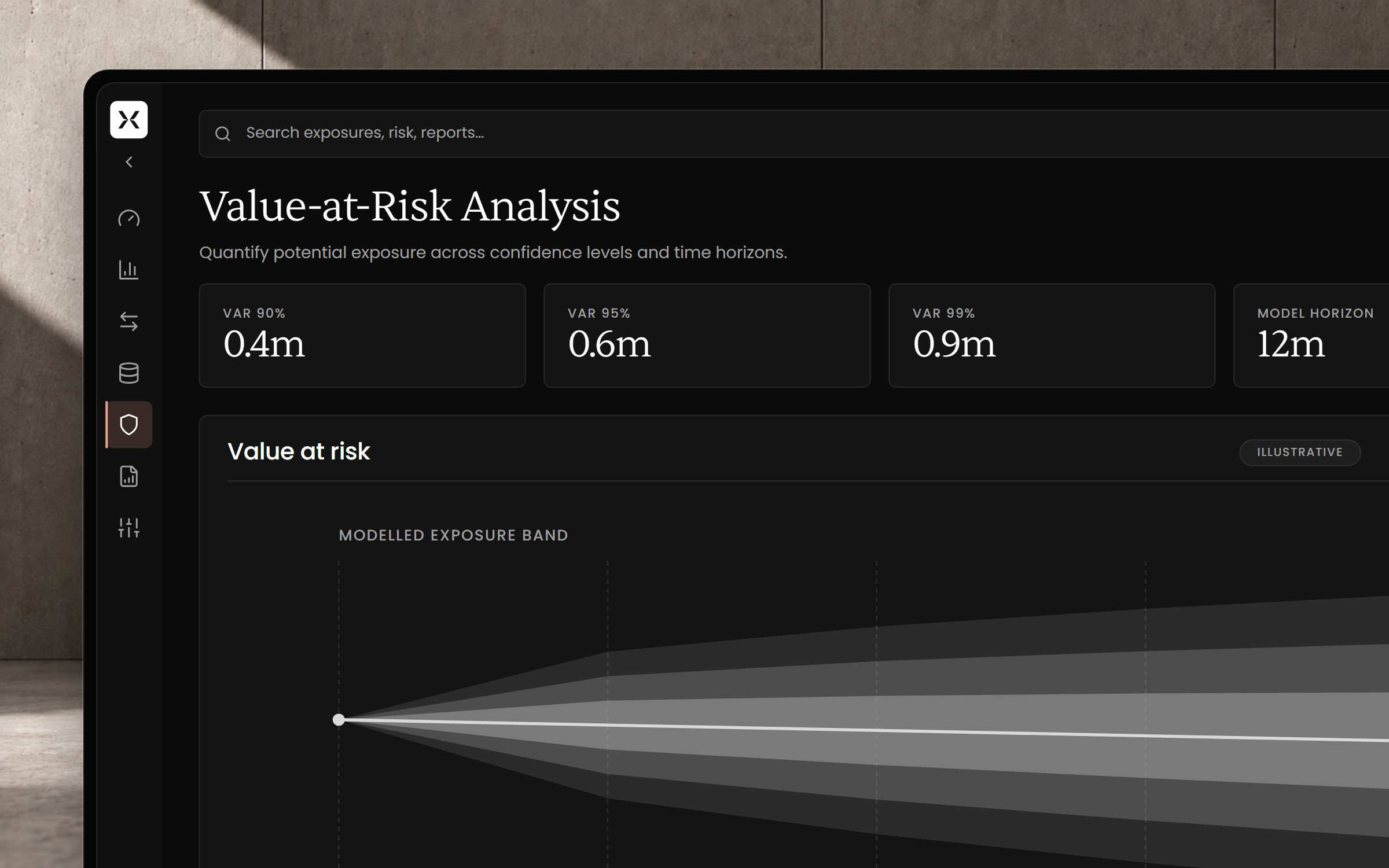This screenshot has width=1389, height=868.
Task: Click the magnifier search icon
Action: (223, 134)
